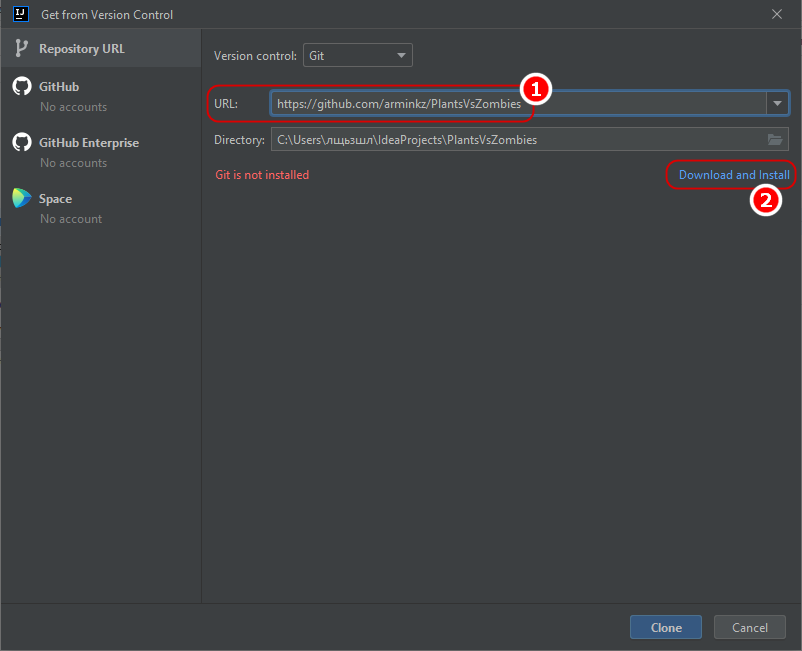Screen dimensions: 802x651
Task: Click the Clone button
Action: click(x=666, y=627)
